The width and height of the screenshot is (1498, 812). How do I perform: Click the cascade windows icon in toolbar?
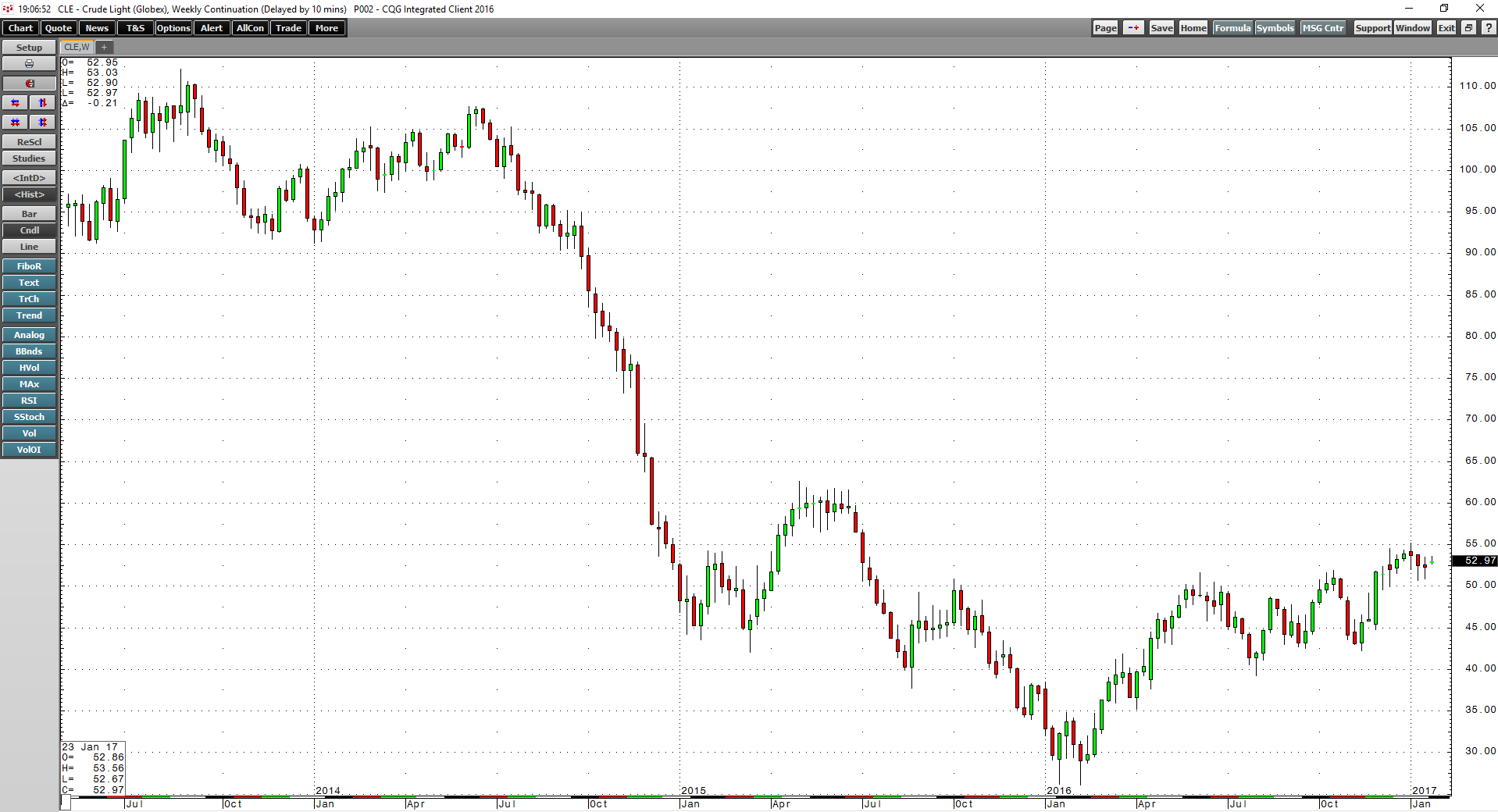pos(1468,28)
